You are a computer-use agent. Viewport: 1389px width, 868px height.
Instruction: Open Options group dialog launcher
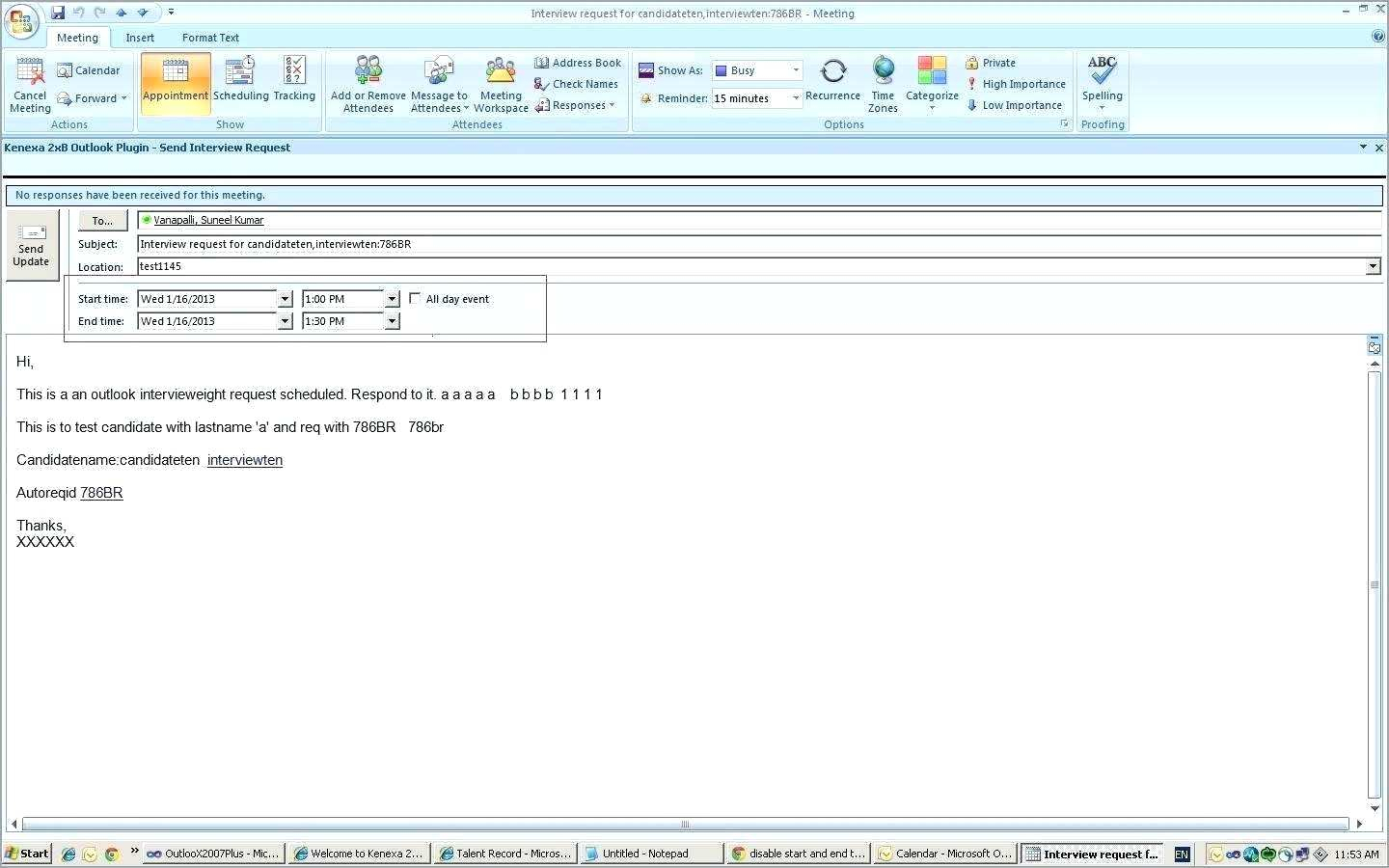point(1065,124)
